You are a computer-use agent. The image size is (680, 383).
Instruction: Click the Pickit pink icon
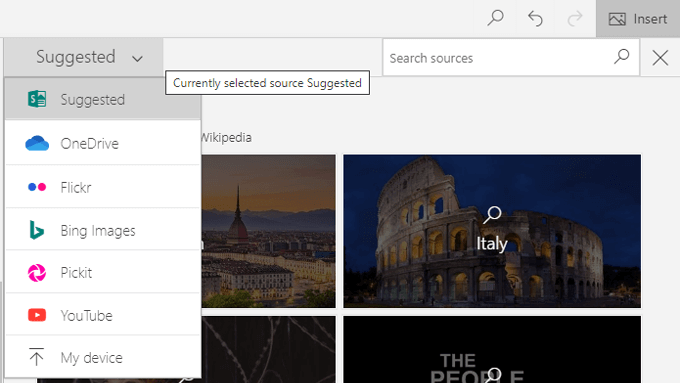[x=37, y=273]
